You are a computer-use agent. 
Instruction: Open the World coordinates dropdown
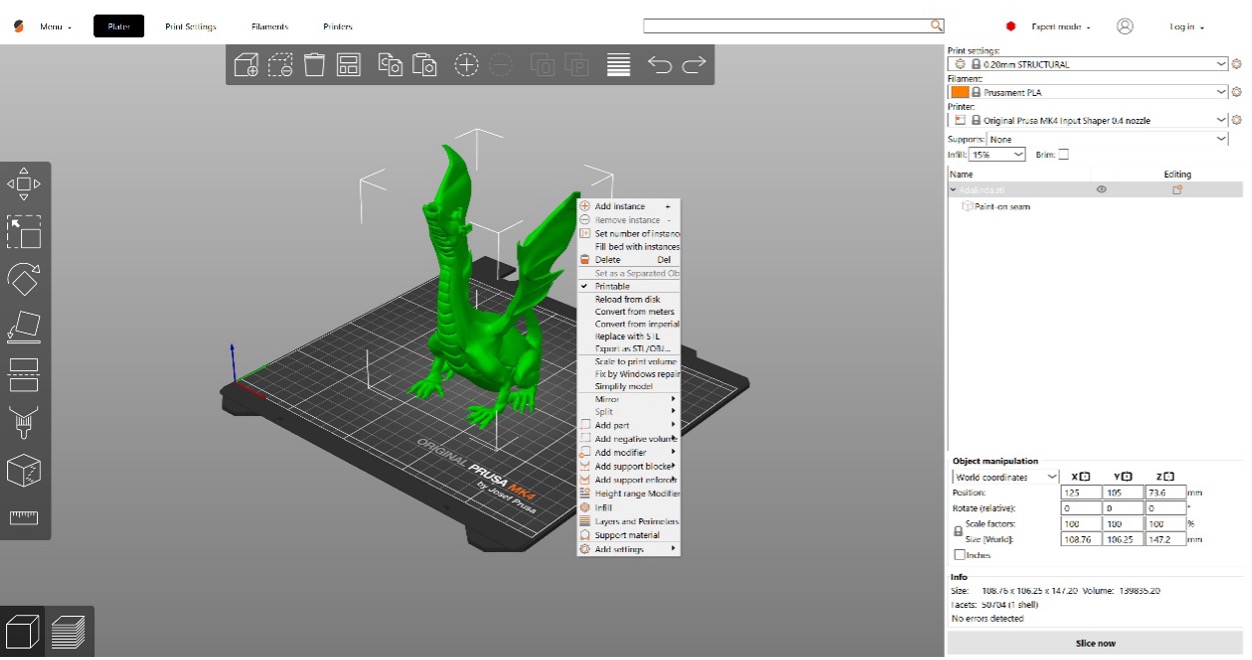(1005, 477)
